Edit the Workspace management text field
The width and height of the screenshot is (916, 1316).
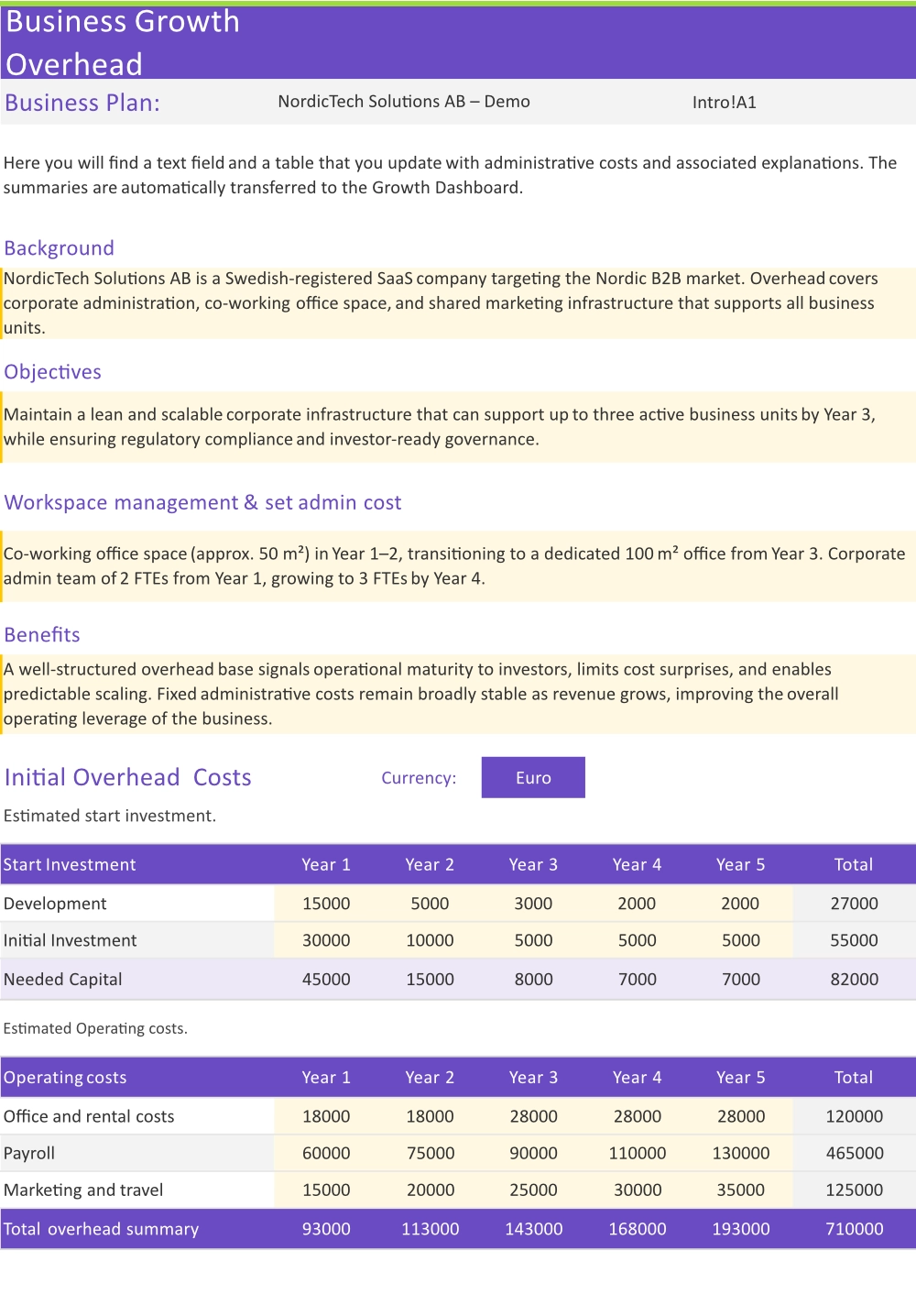(458, 566)
